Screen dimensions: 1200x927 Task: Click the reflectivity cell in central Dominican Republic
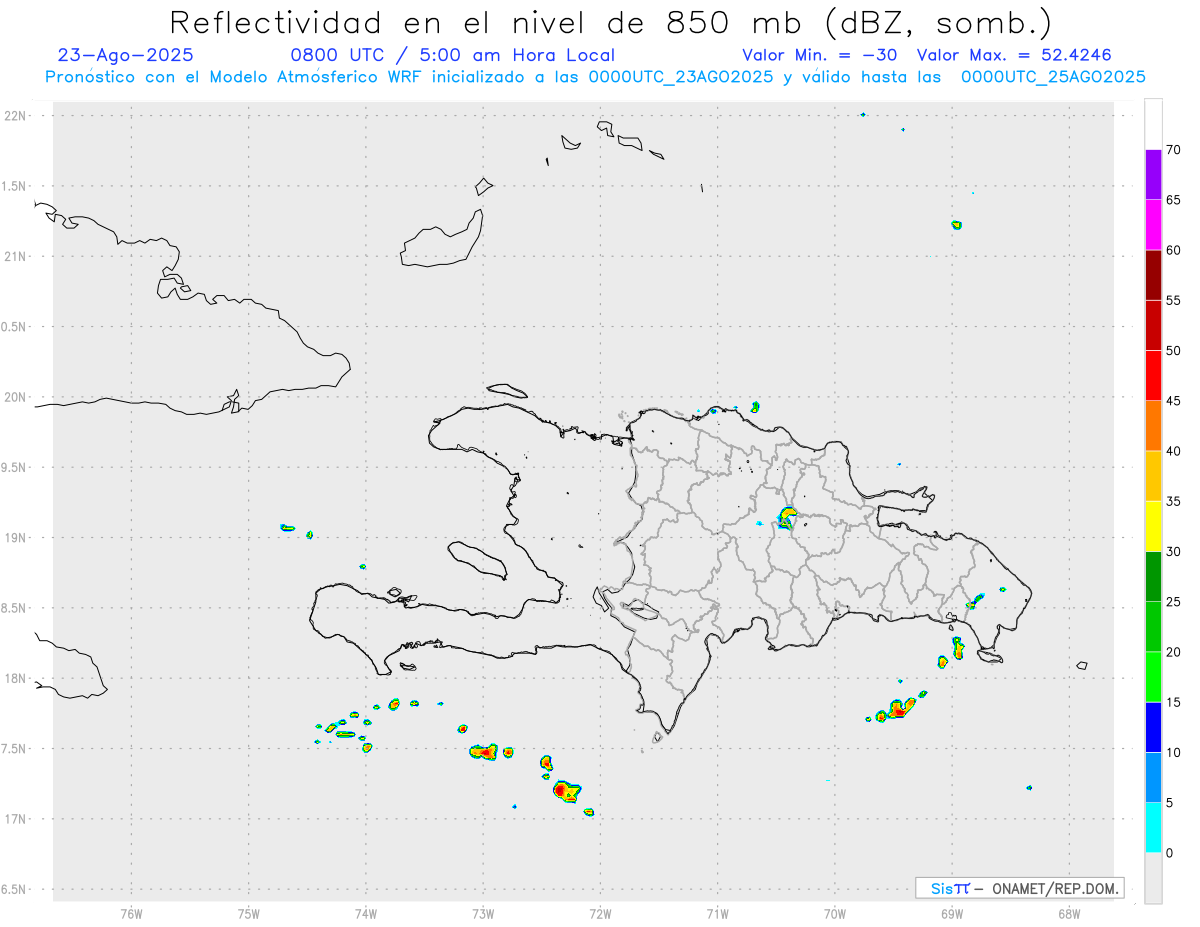click(x=787, y=517)
